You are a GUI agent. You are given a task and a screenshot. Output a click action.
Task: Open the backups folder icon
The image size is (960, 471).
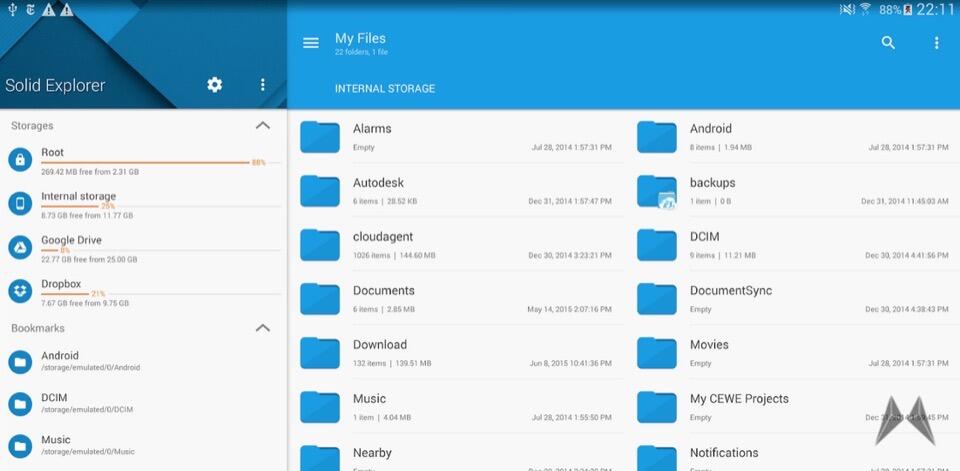click(656, 191)
